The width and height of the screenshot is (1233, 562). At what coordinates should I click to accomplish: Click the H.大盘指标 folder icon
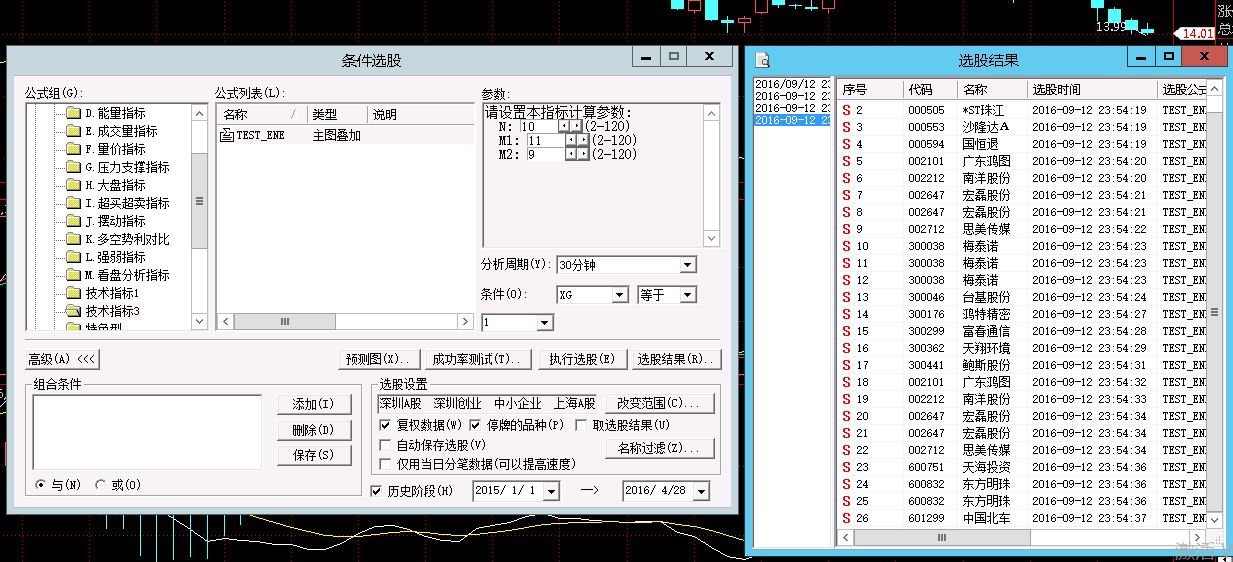click(x=73, y=185)
